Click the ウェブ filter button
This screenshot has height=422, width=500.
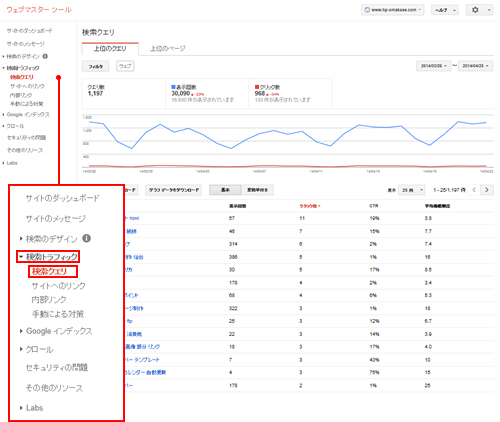125,66
